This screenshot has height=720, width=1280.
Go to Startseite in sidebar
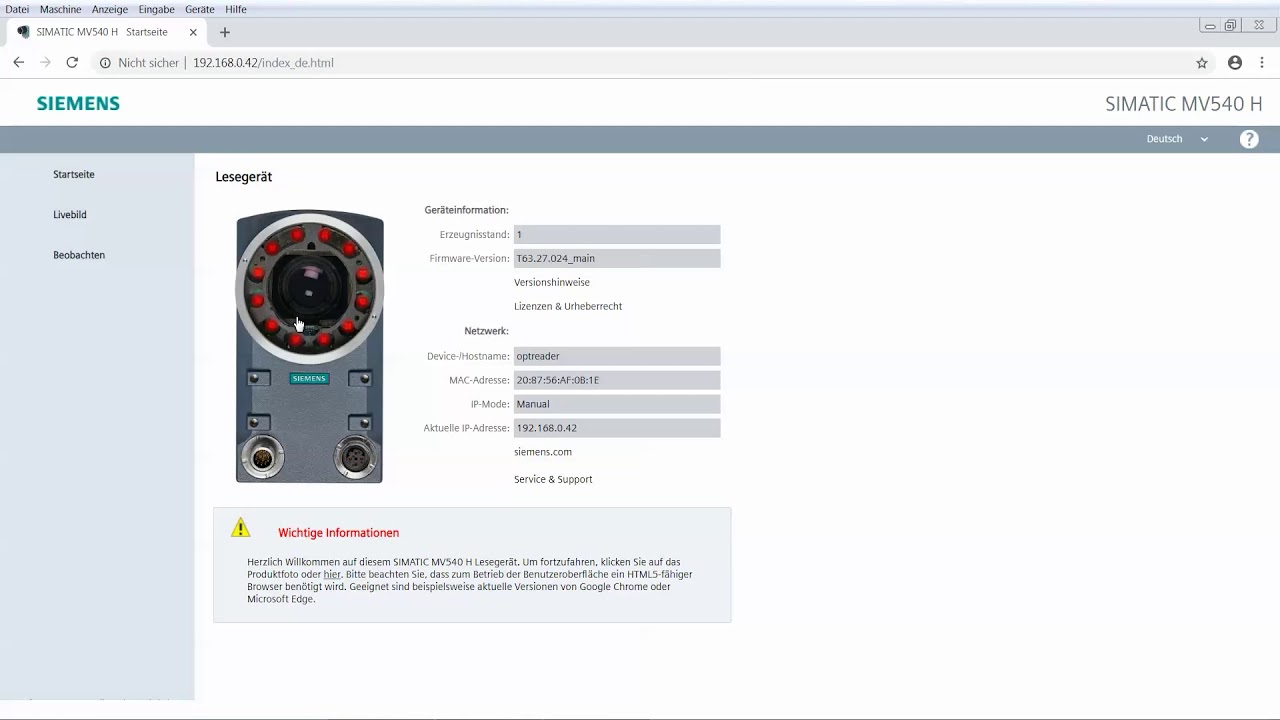[x=74, y=174]
